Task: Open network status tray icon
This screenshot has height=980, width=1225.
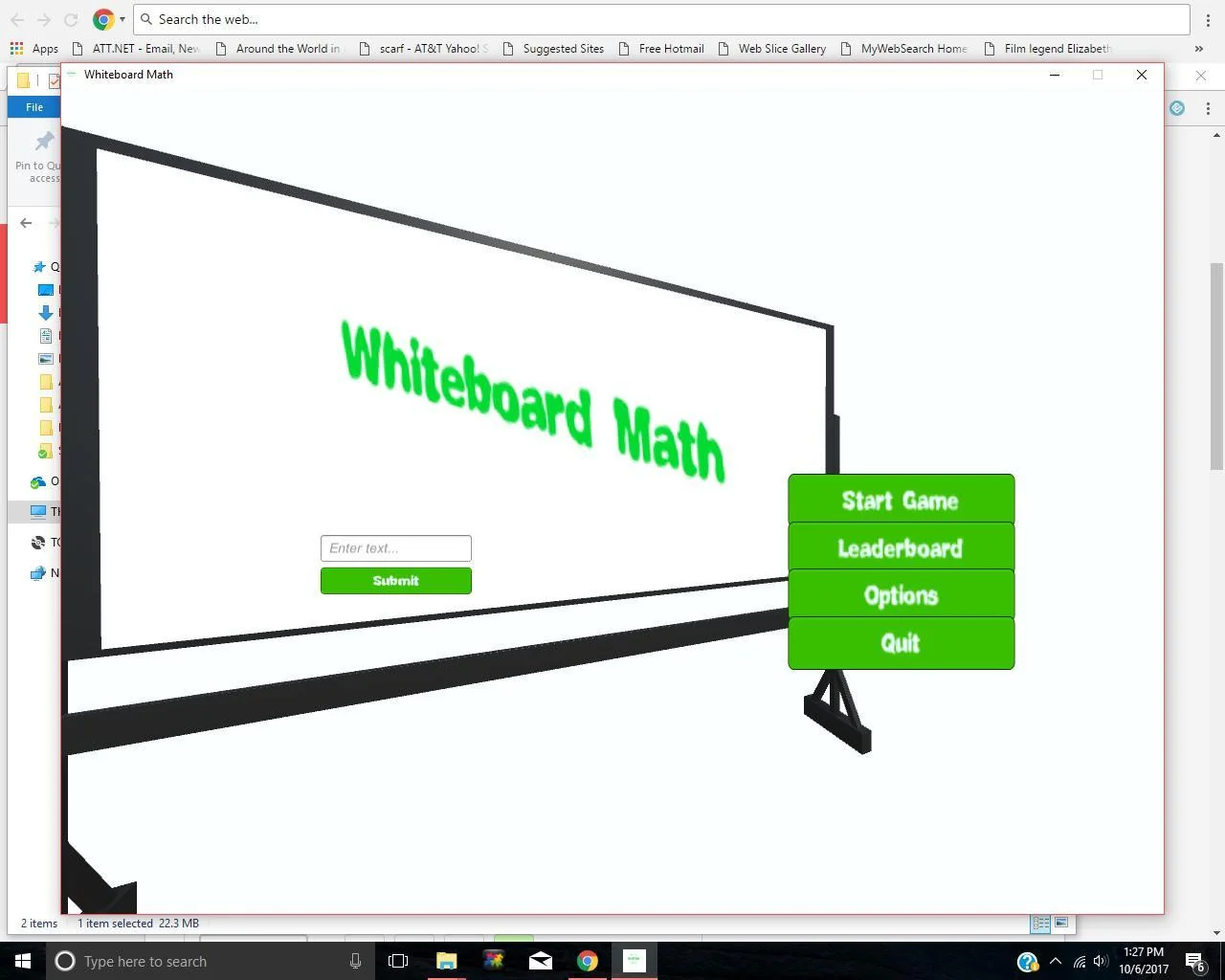Action: click(x=1080, y=961)
